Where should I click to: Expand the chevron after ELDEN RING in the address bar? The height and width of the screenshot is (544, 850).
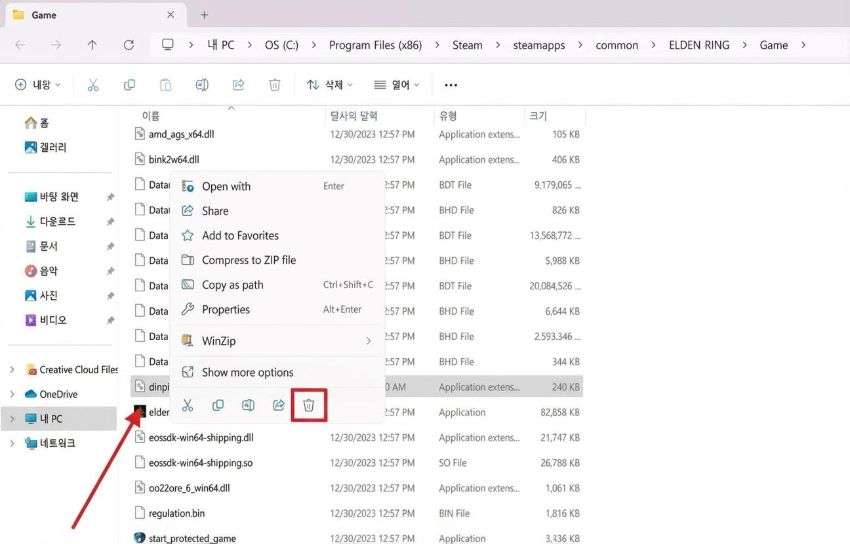[745, 45]
